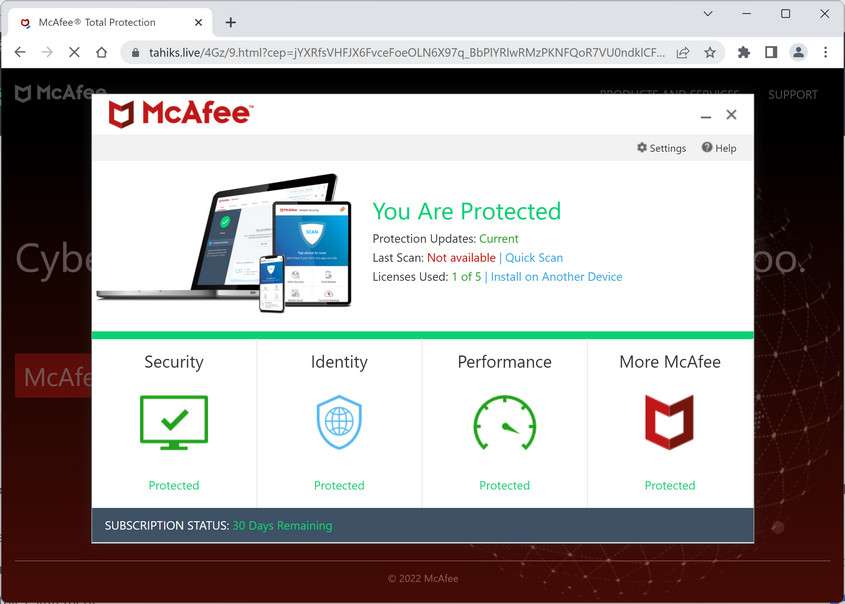Click the Performance gauge icon
Image resolution: width=845 pixels, height=604 pixels.
(x=504, y=423)
